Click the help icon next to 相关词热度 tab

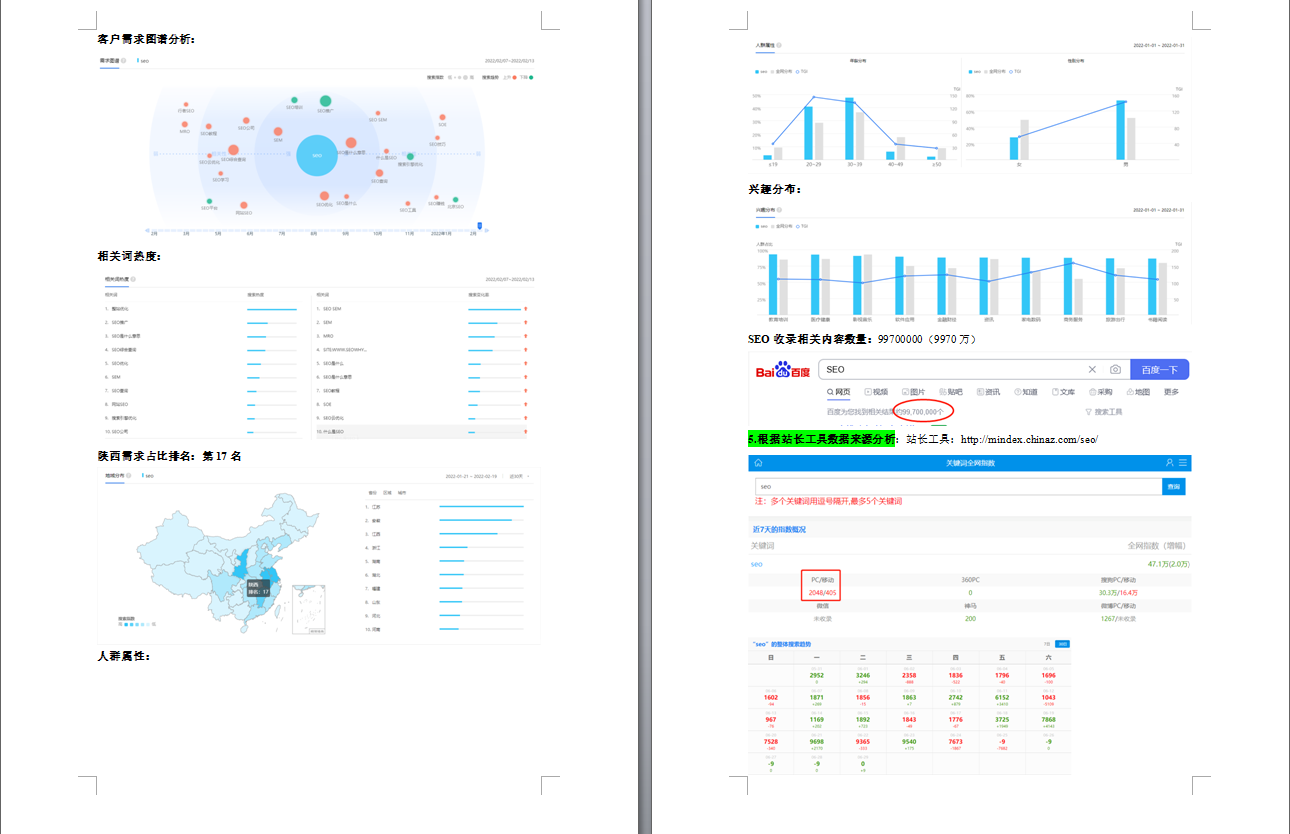click(132, 279)
